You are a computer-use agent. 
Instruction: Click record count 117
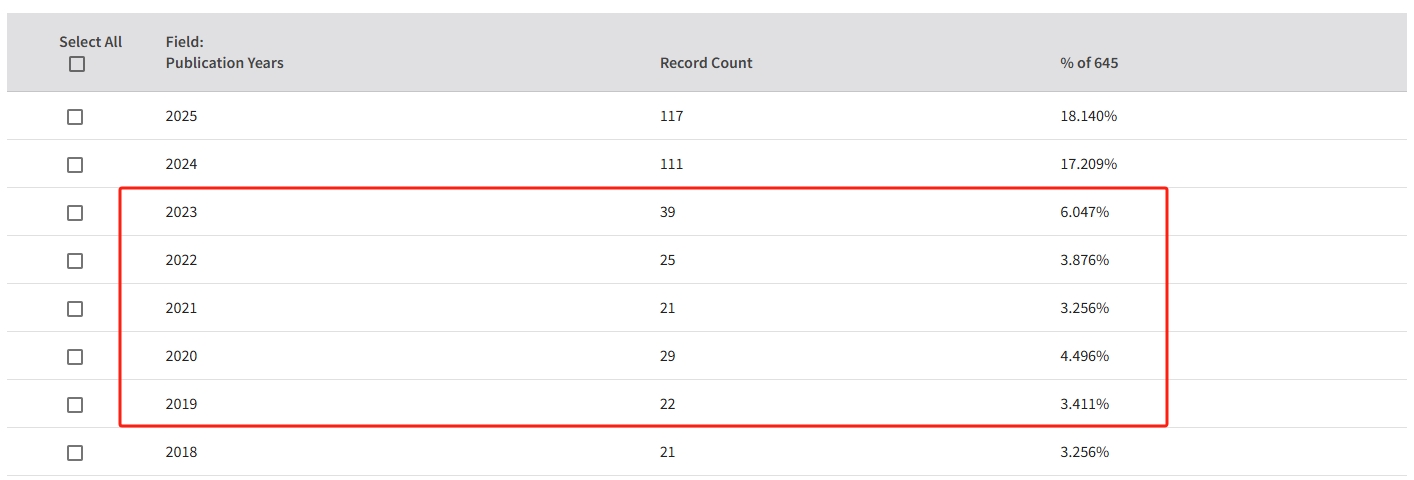(x=672, y=116)
